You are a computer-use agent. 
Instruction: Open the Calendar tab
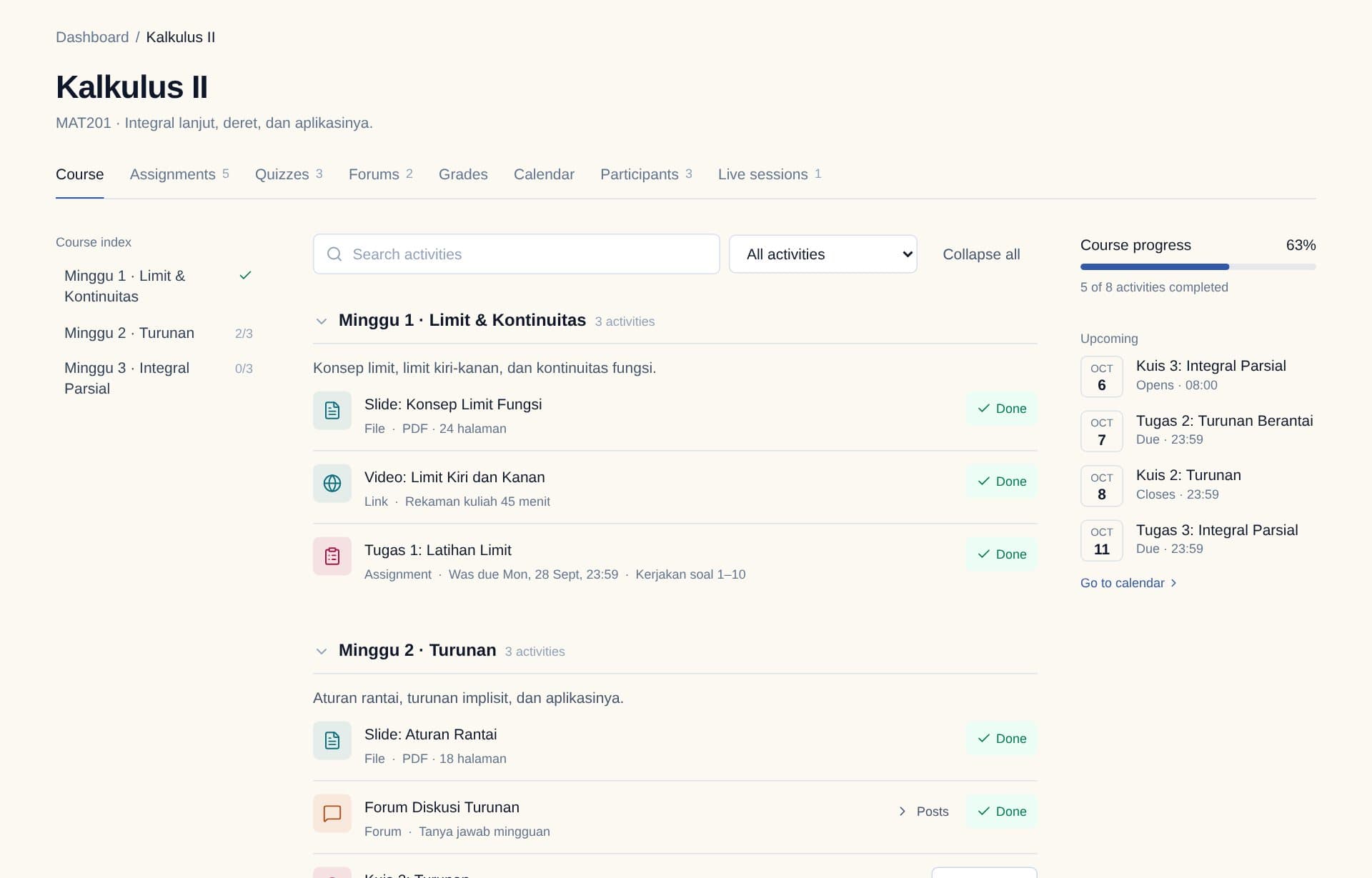coord(544,174)
